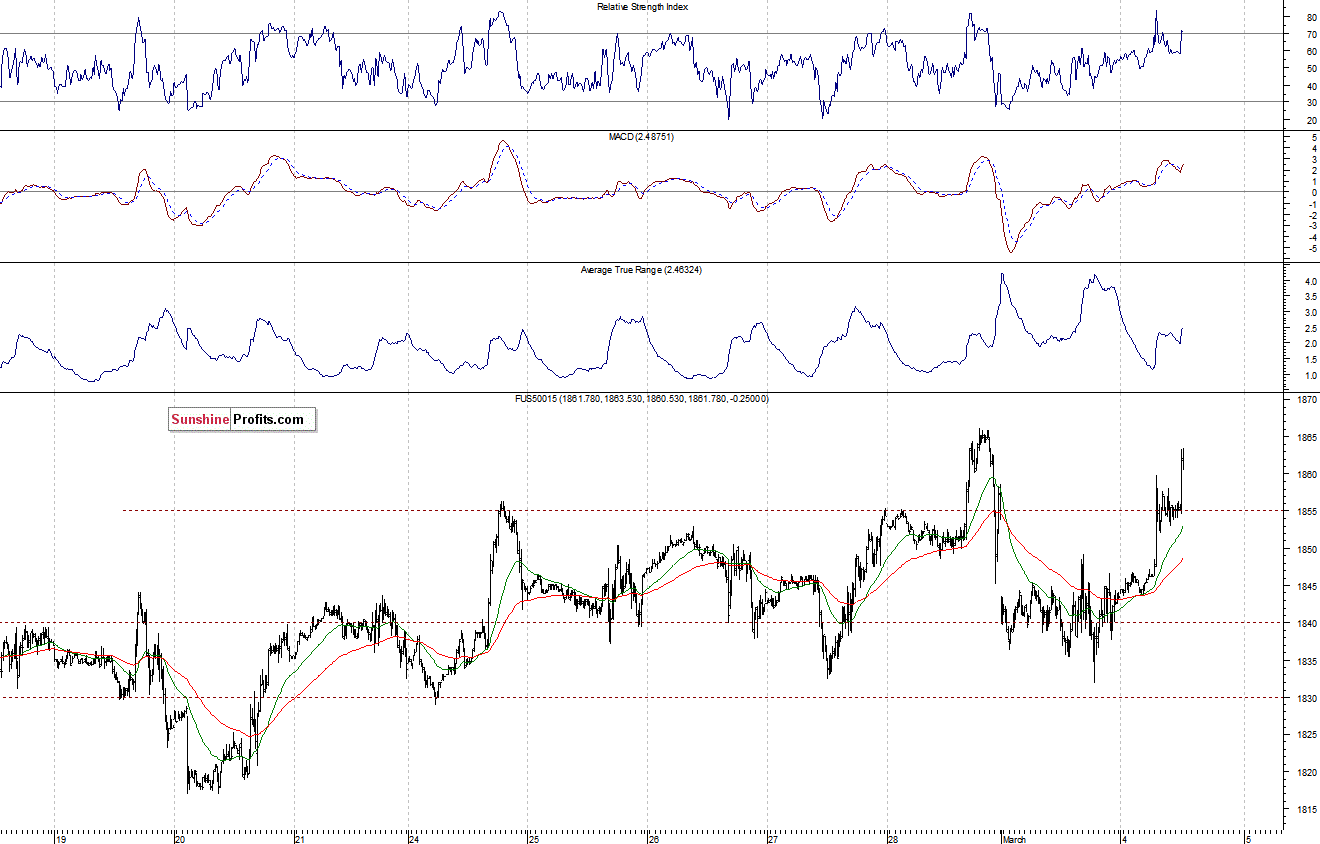The width and height of the screenshot is (1320, 844).
Task: Click the 24 label on date axis
Action: (x=415, y=838)
